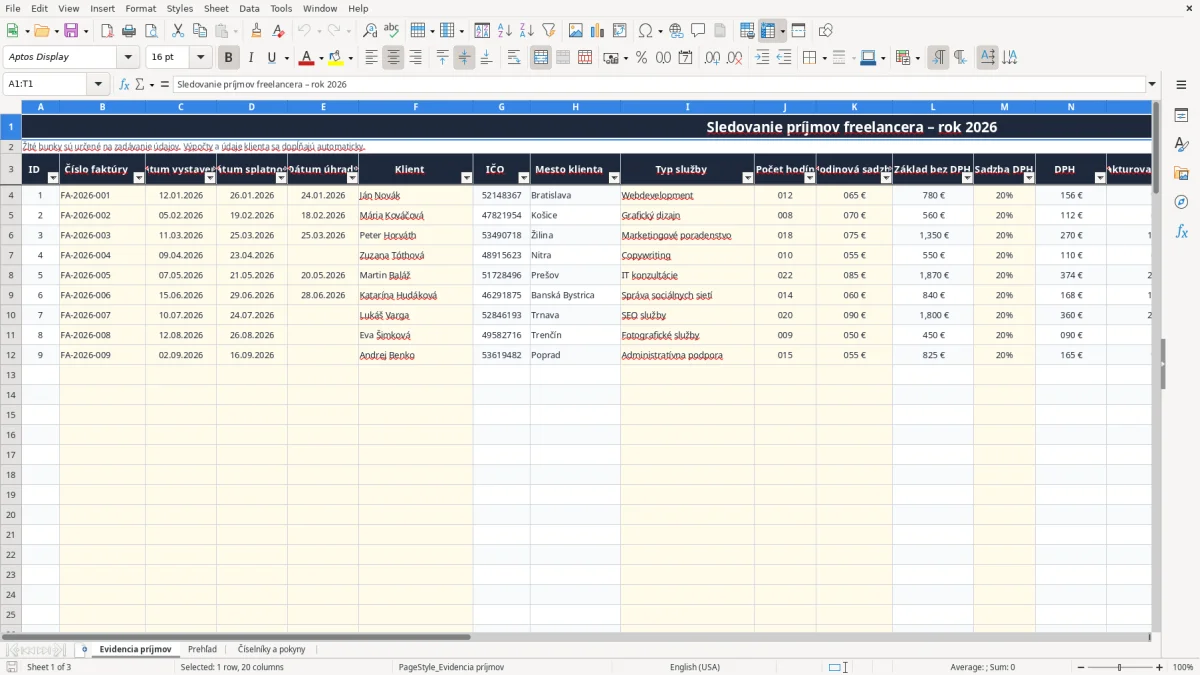Open the Format menu
This screenshot has width=1200, height=675.
click(x=141, y=8)
